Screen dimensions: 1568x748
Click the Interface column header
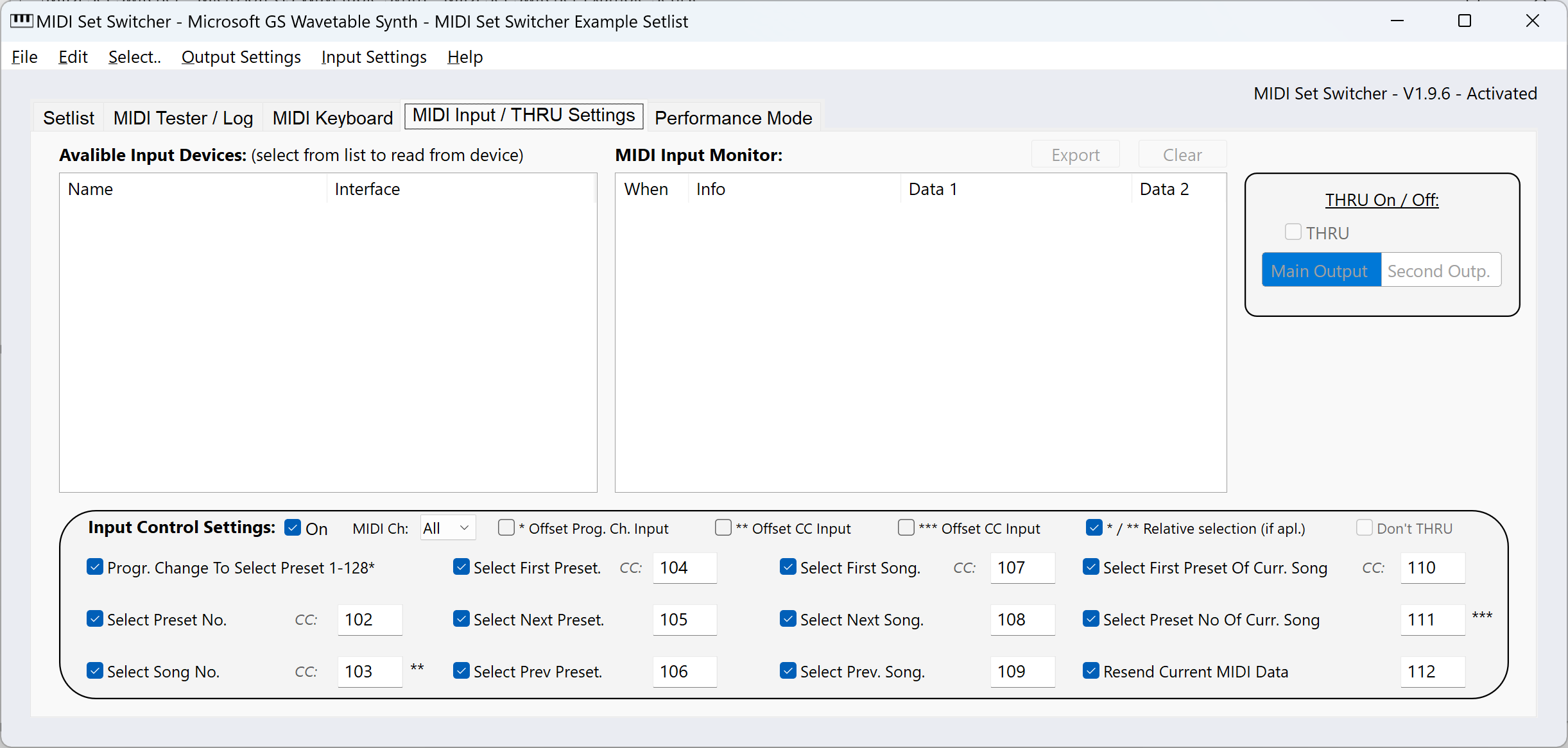[367, 189]
